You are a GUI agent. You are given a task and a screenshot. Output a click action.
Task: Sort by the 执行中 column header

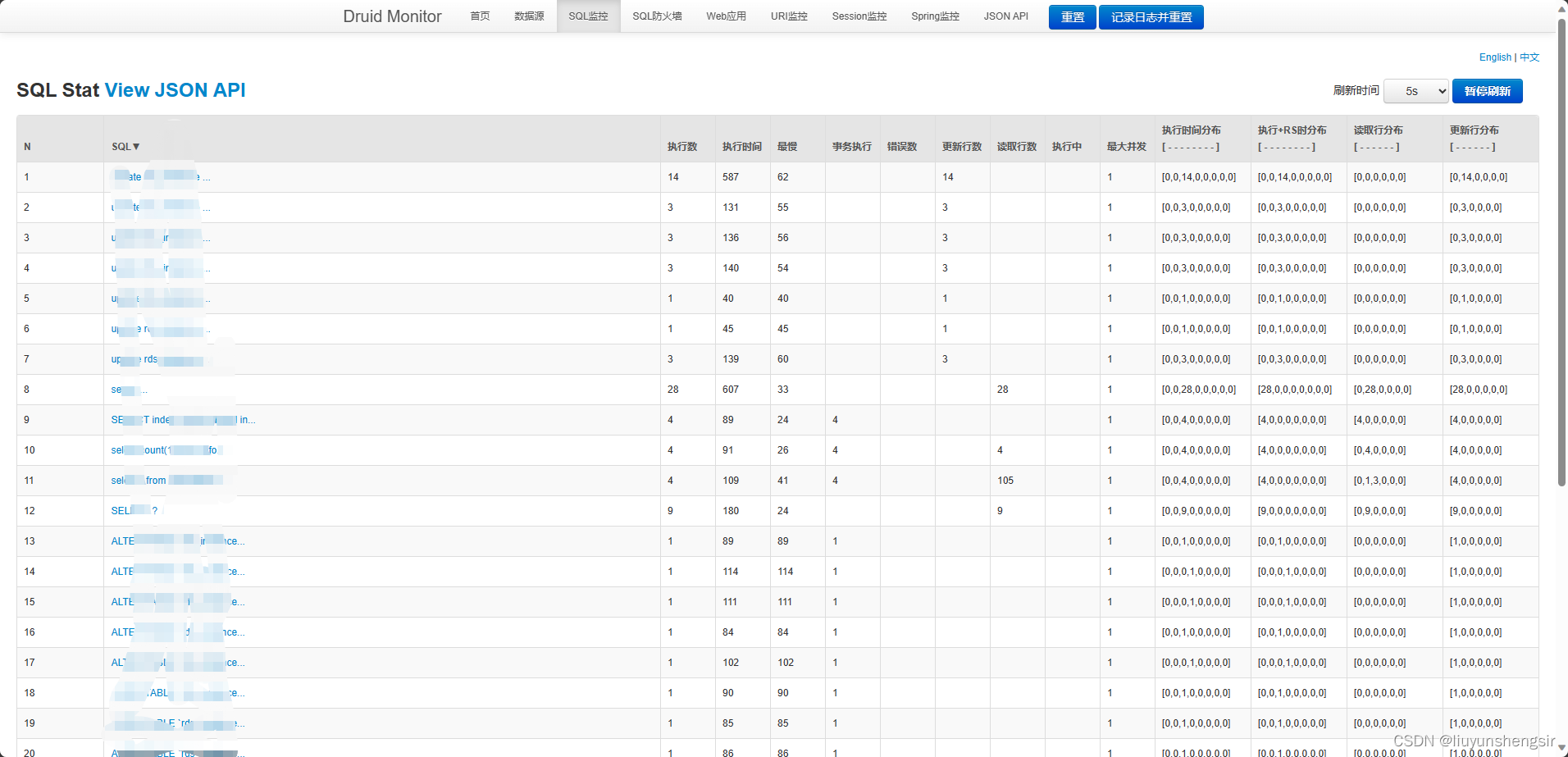pos(1066,147)
